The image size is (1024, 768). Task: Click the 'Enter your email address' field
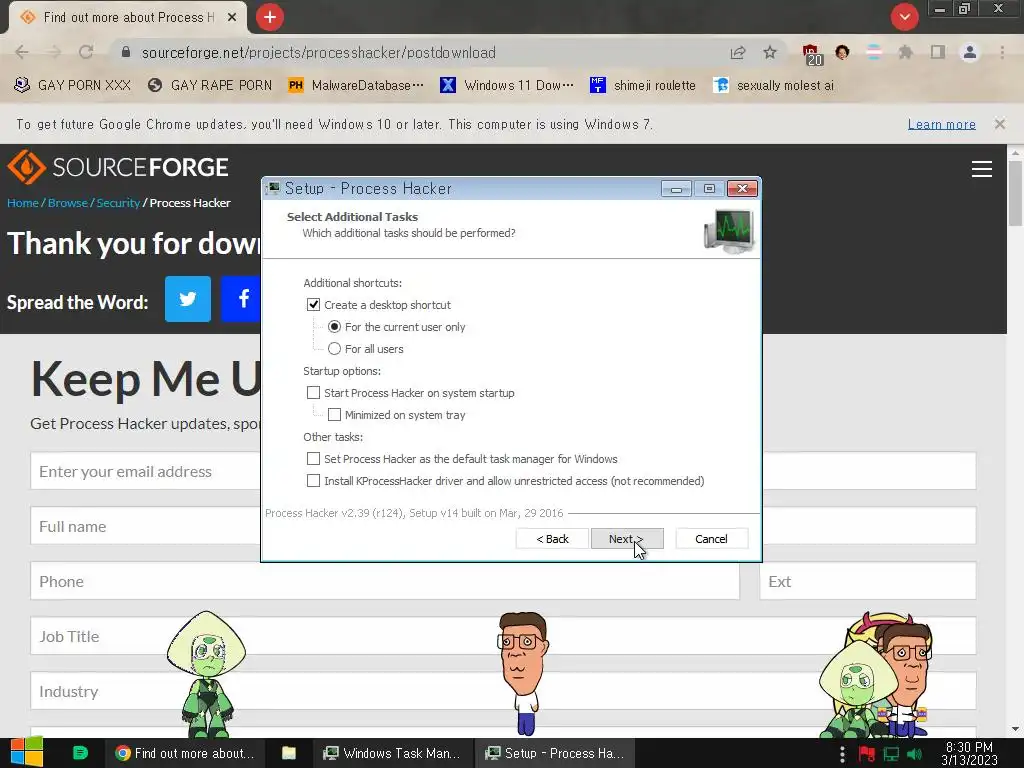(x=146, y=471)
